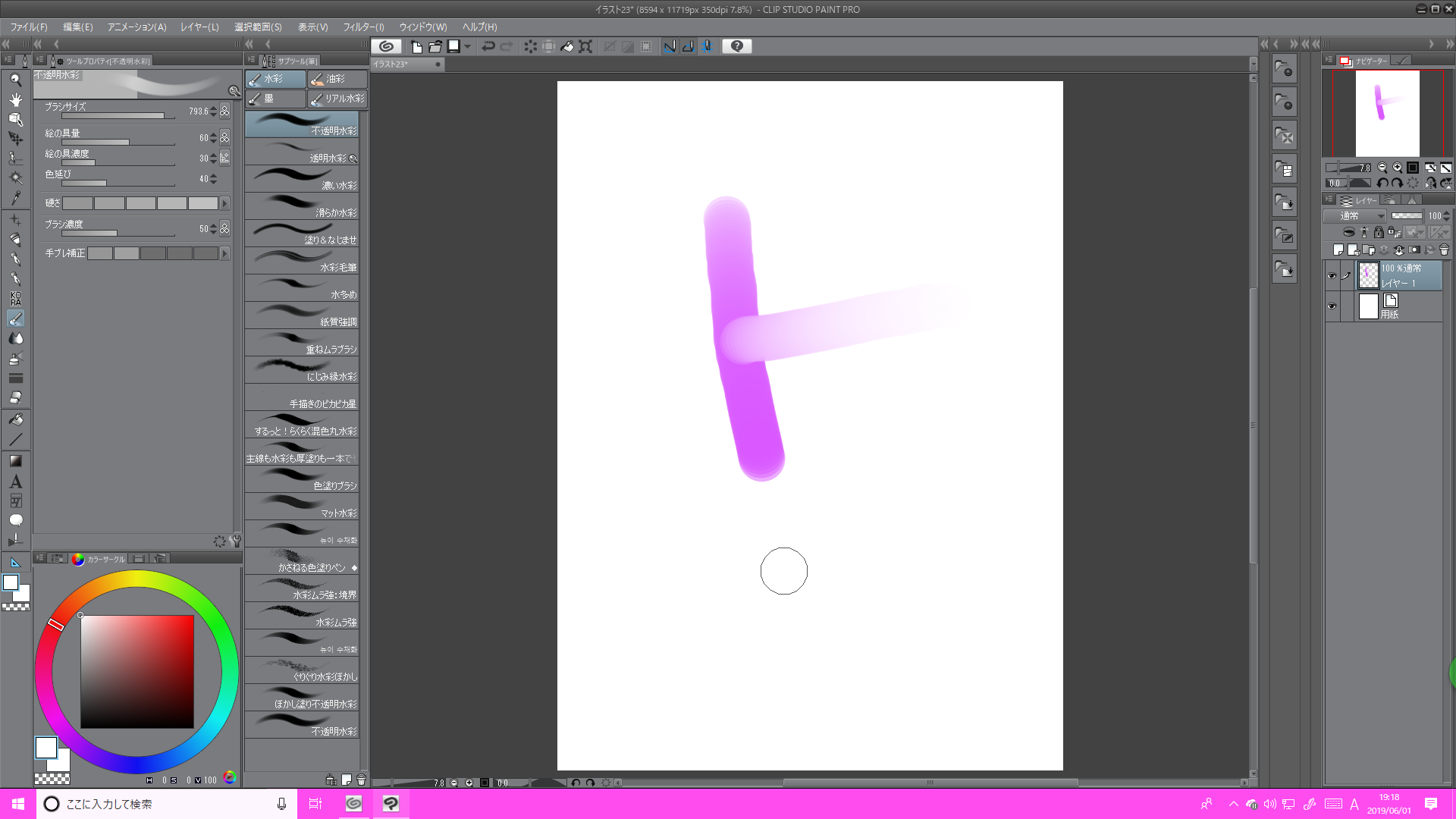Select the Text tool (A)
Screen dimensions: 1456x819
tap(15, 482)
